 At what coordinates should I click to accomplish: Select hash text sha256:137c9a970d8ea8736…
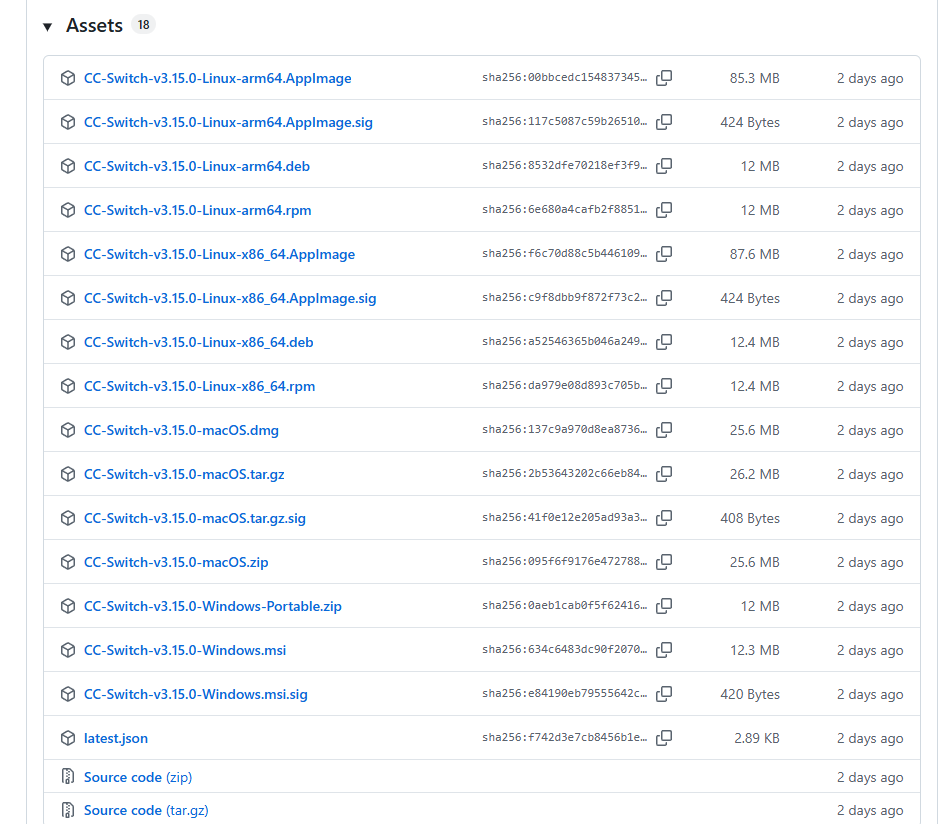[x=564, y=429]
